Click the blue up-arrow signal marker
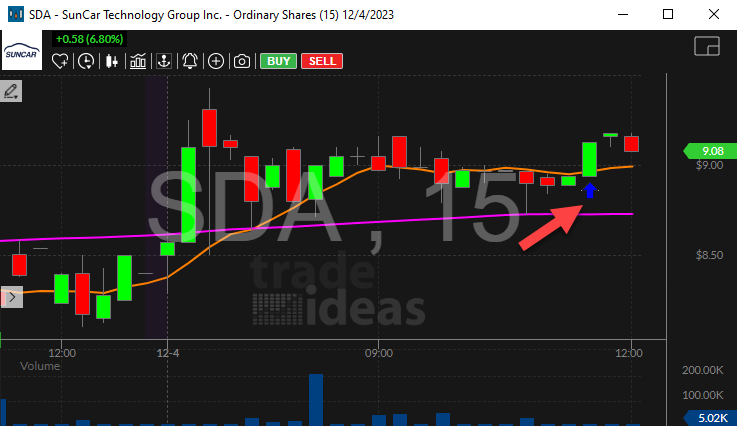The height and width of the screenshot is (426, 737). click(590, 190)
